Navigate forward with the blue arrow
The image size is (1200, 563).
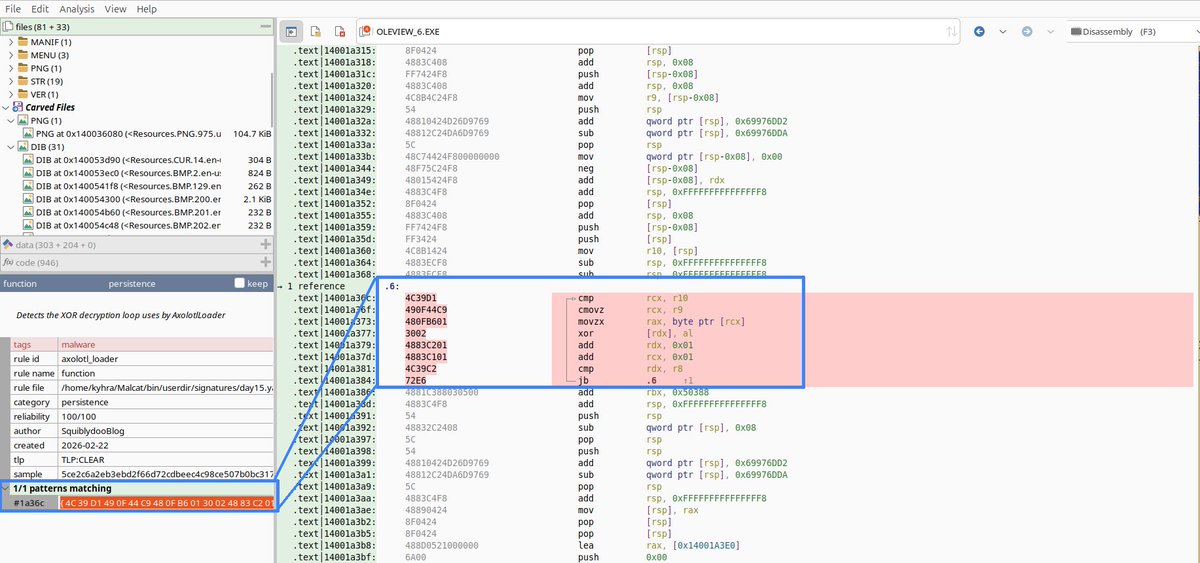point(1027,31)
